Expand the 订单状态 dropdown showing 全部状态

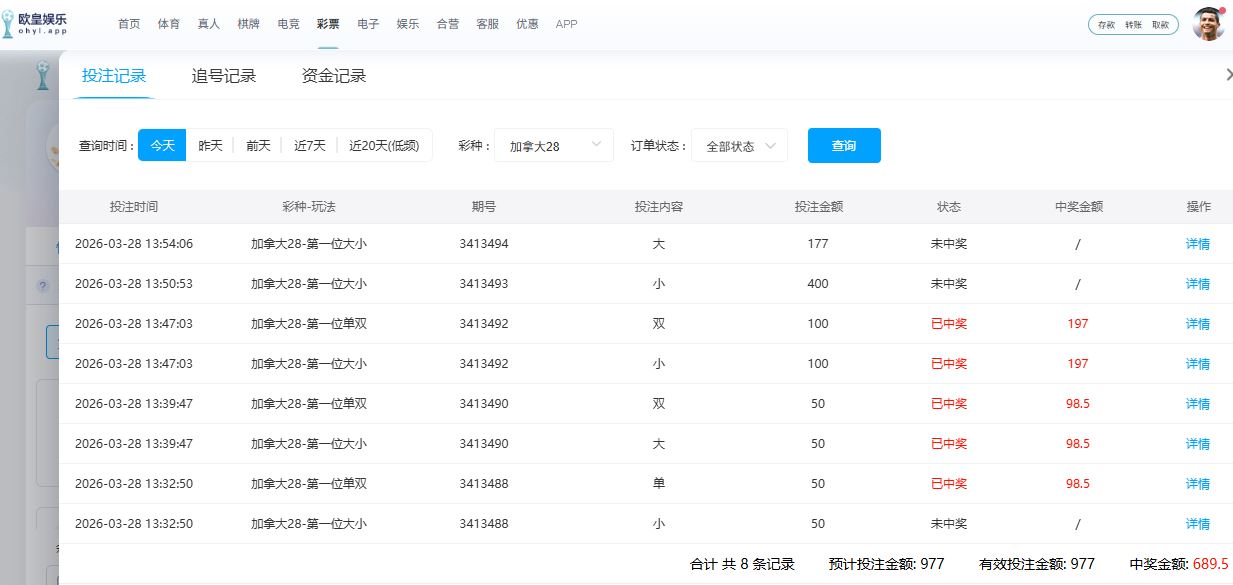click(x=739, y=145)
